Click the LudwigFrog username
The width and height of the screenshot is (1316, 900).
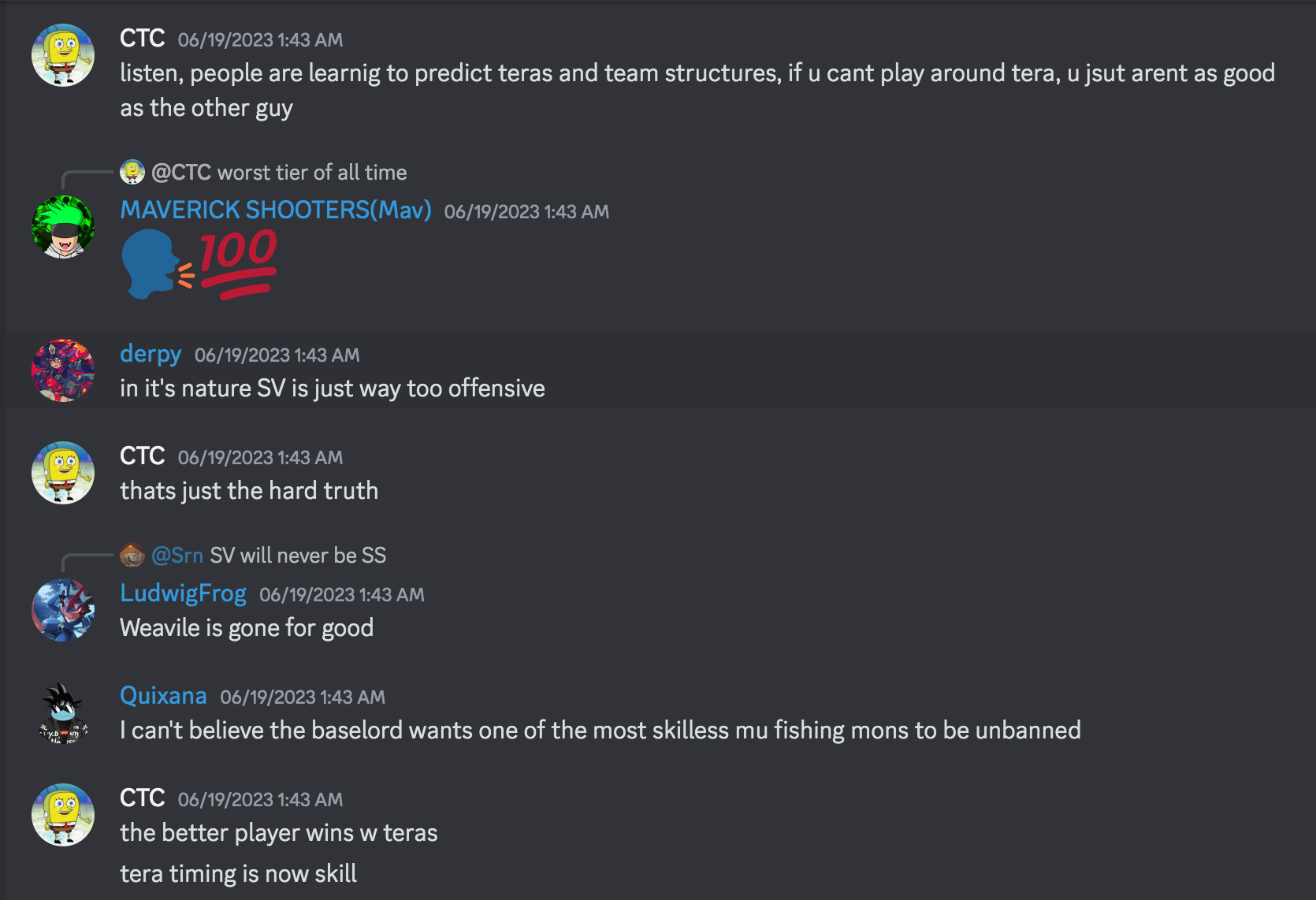[x=183, y=593]
